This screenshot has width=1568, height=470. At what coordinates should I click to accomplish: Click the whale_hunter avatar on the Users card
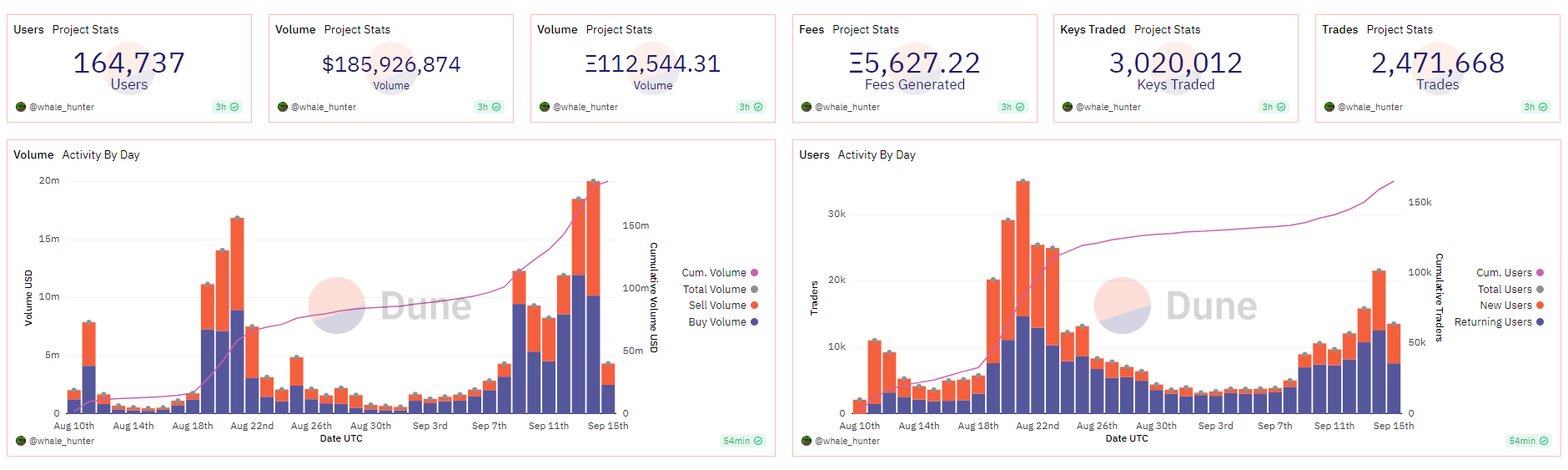coord(21,107)
